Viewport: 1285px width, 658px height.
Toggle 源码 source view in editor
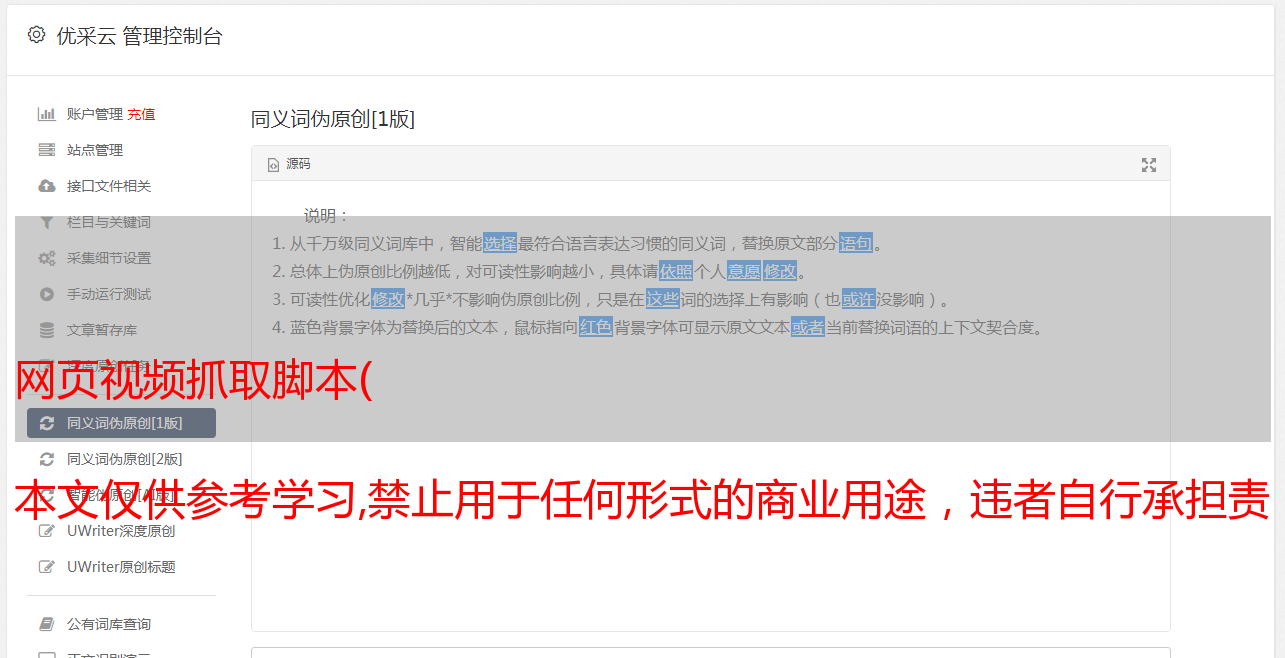(x=289, y=164)
